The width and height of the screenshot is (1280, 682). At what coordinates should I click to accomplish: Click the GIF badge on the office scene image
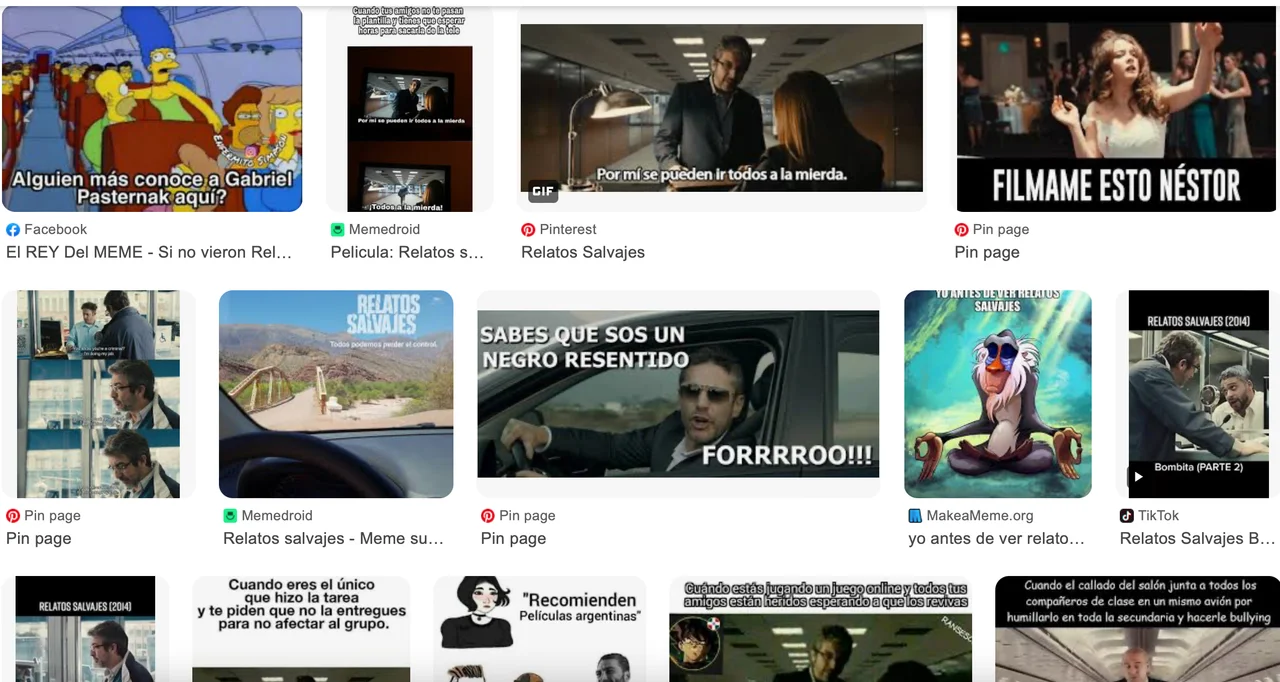pos(543,191)
